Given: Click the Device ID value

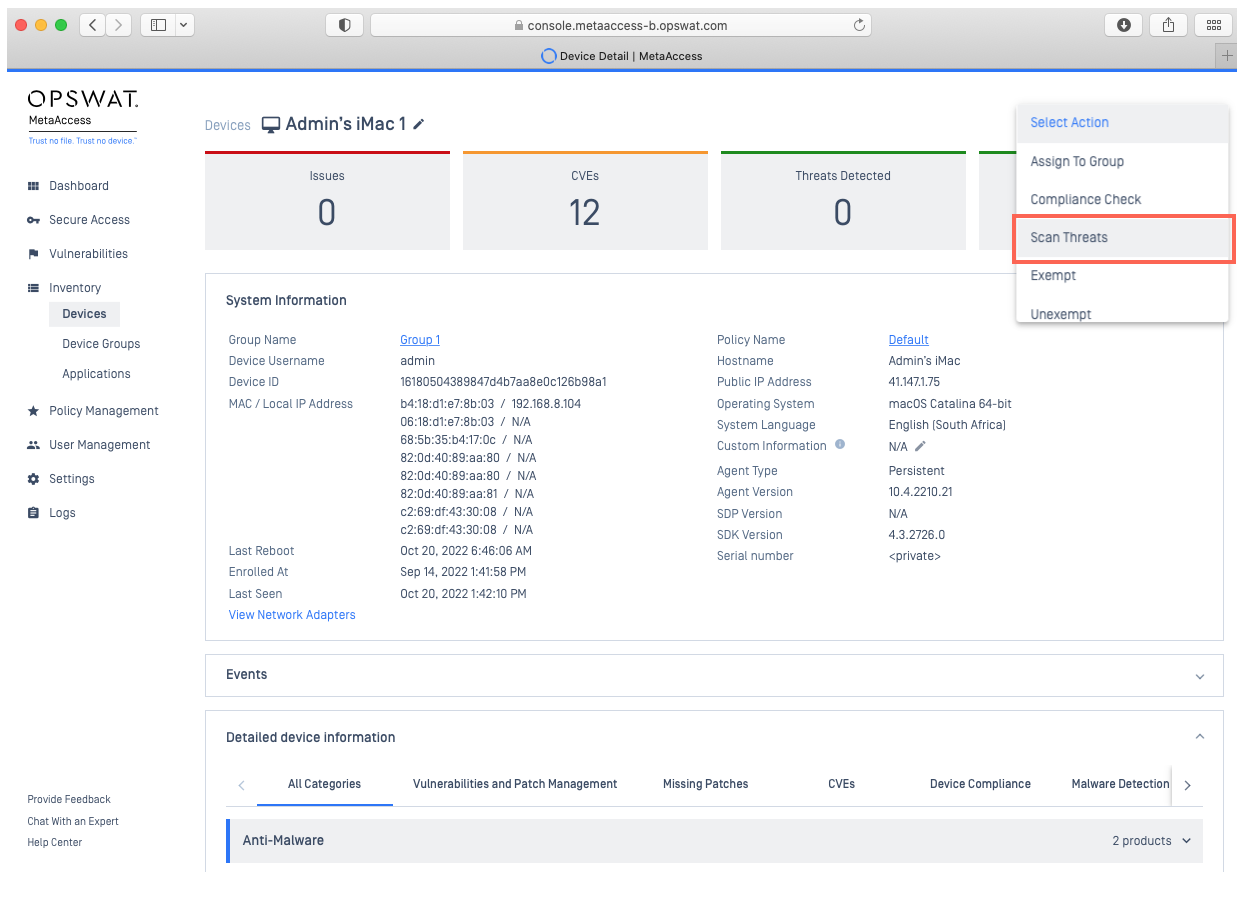Looking at the screenshot, I should (503, 382).
